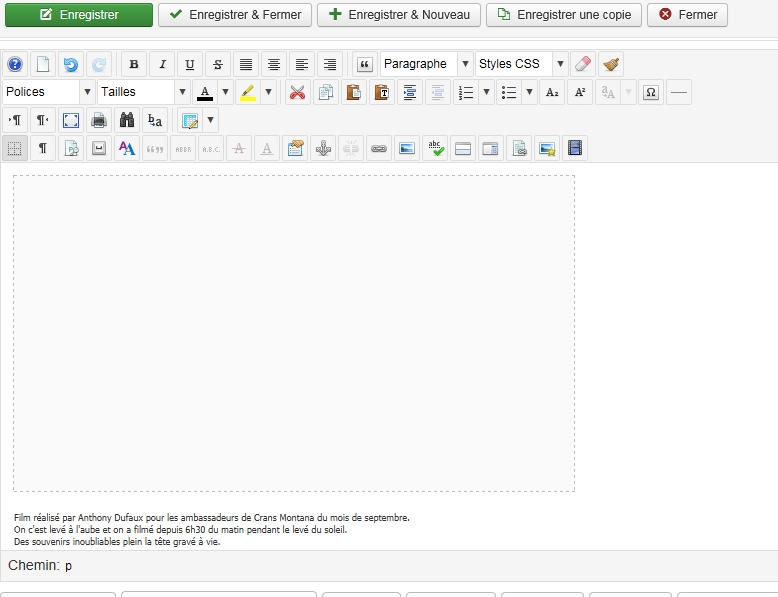
Task: Open the style select AA icon
Action: 127,148
